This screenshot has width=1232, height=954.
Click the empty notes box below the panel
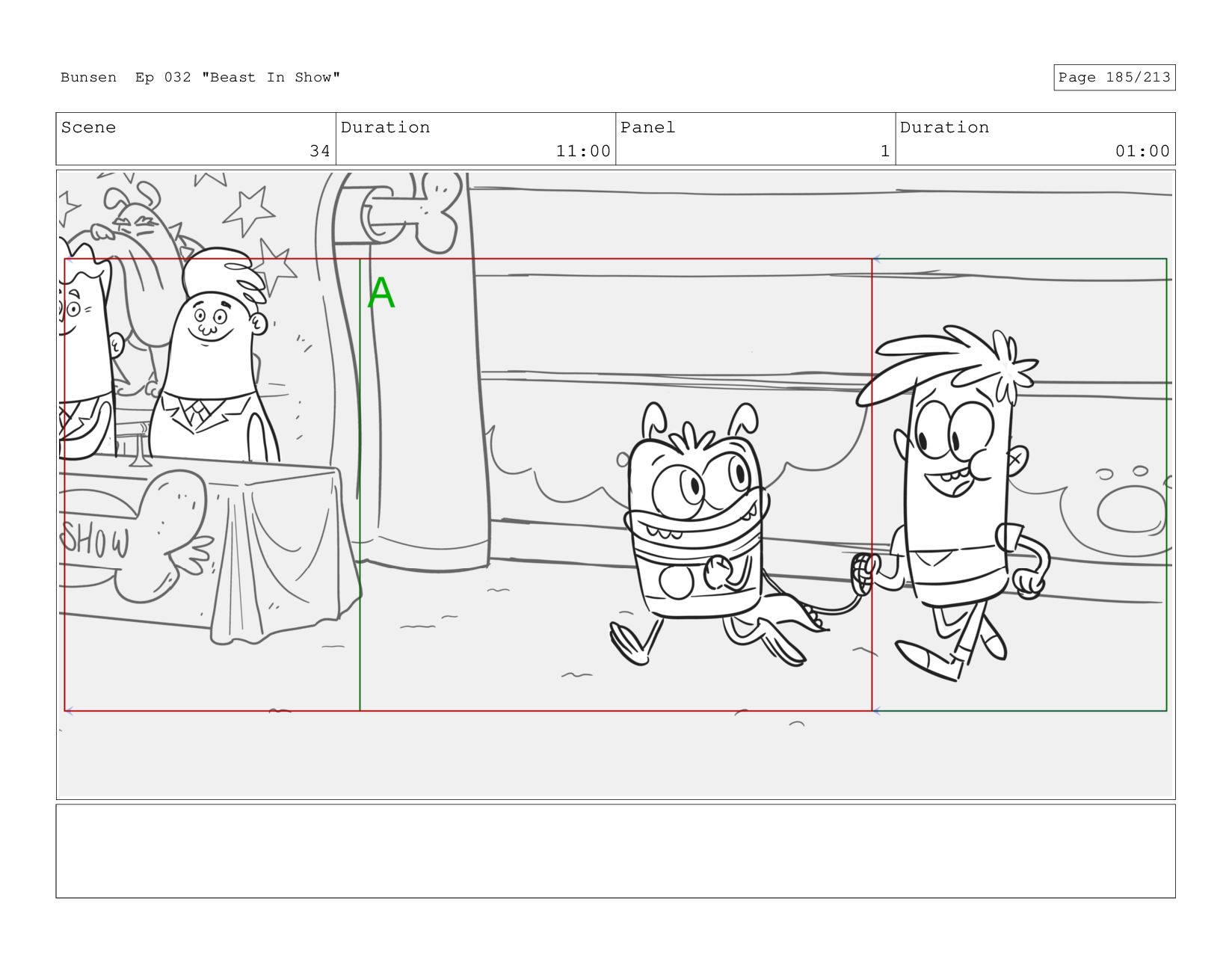pyautogui.click(x=615, y=851)
